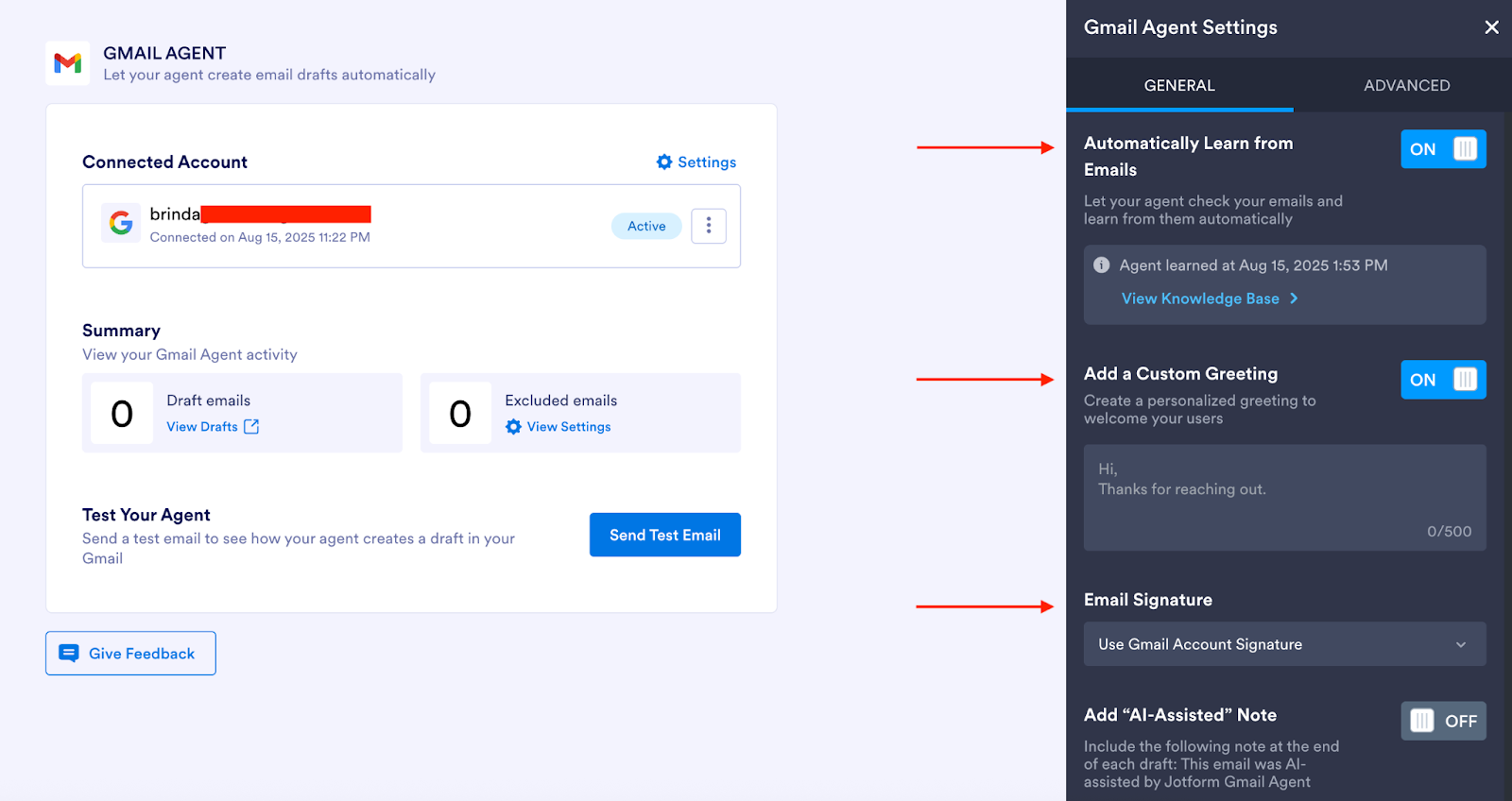Click the Give Feedback chat icon
The height and width of the screenshot is (801, 1512).
coord(69,654)
